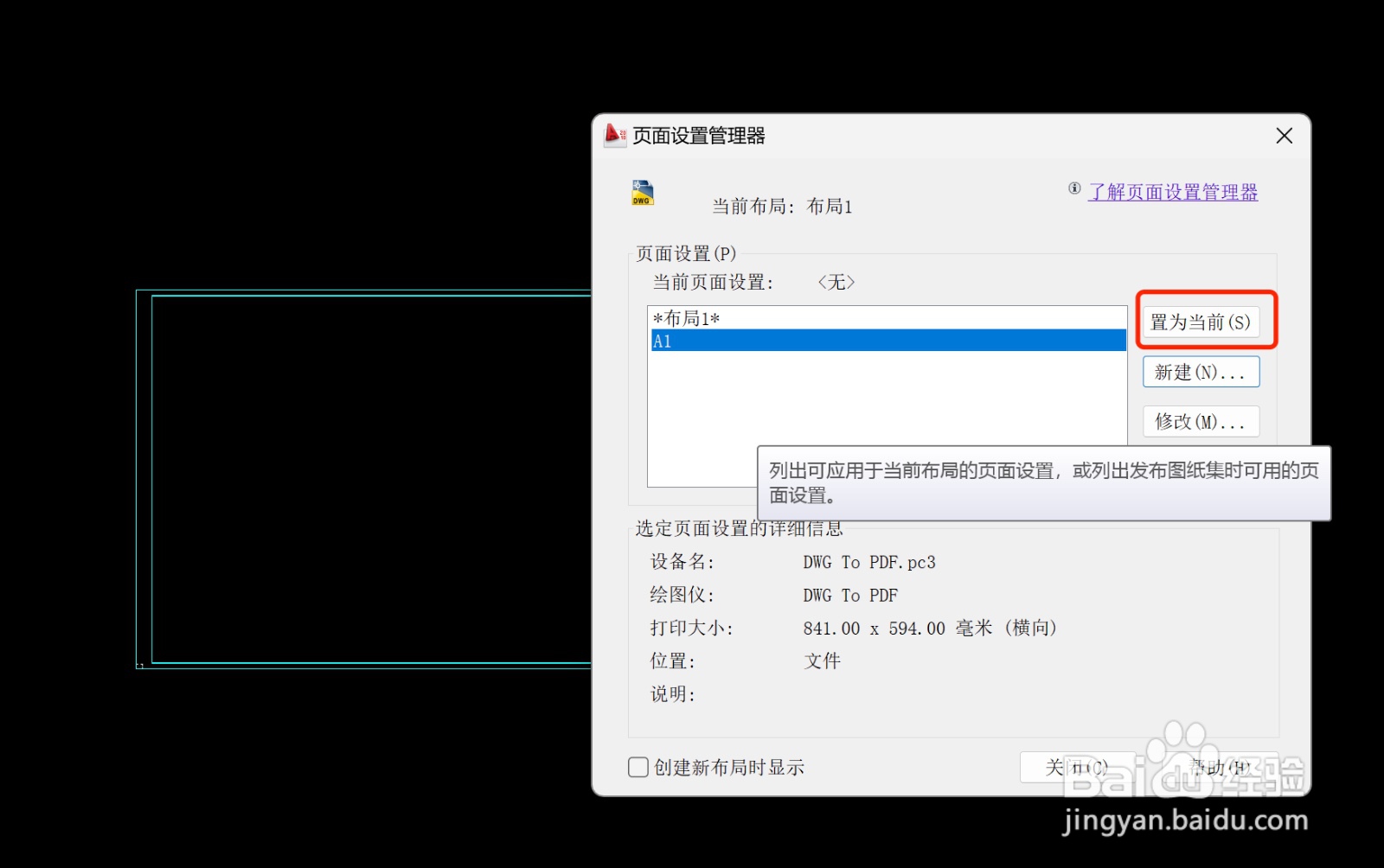Click the info icon beside the help link

click(1074, 188)
